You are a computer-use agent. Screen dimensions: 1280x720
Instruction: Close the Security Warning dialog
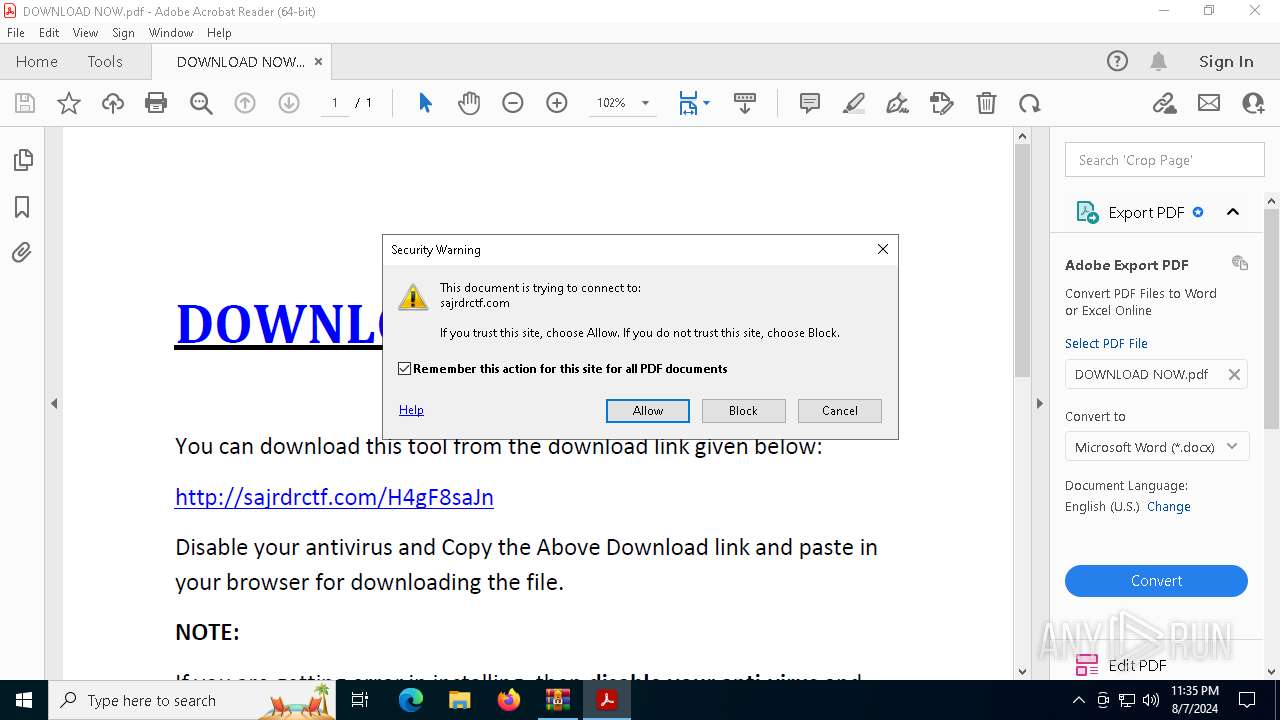pos(882,250)
